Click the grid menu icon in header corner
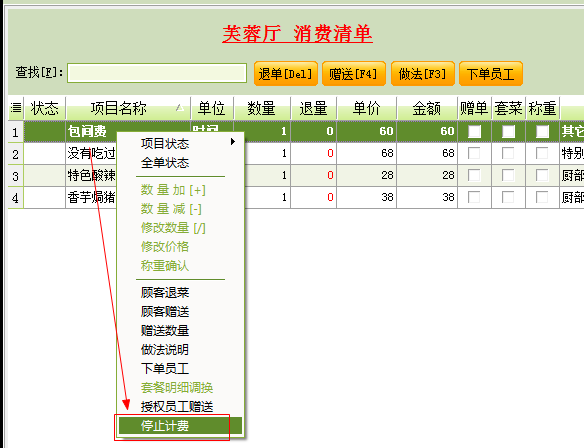 (16, 108)
